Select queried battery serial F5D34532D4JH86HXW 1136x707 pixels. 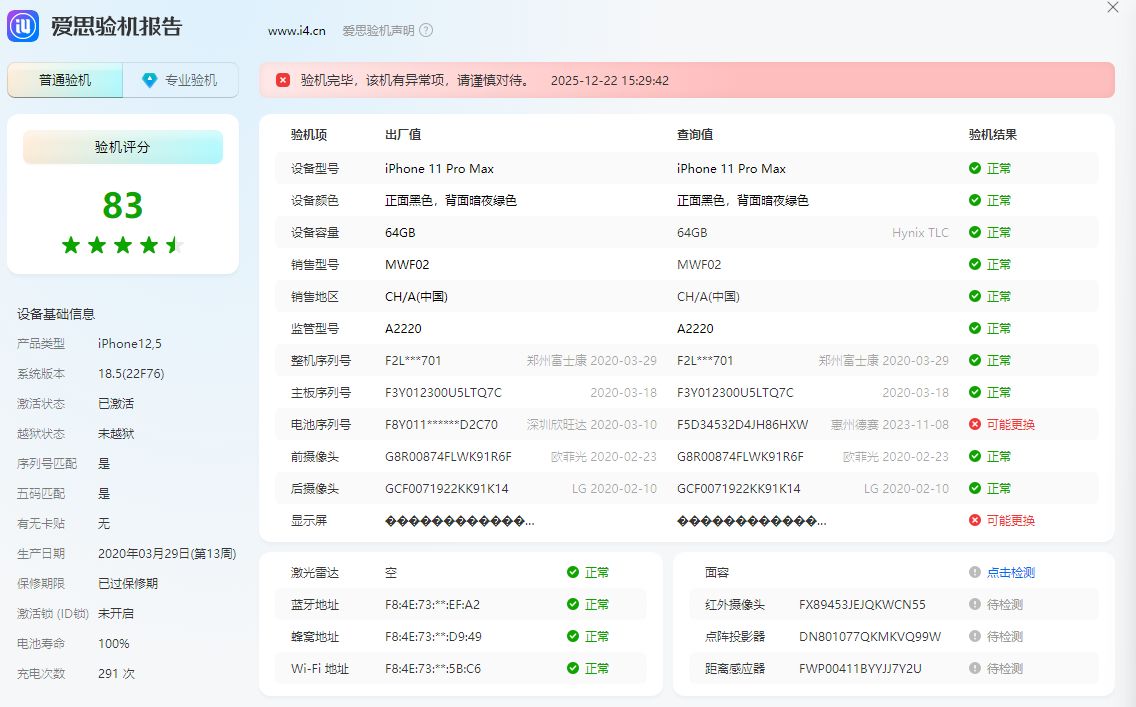point(743,424)
